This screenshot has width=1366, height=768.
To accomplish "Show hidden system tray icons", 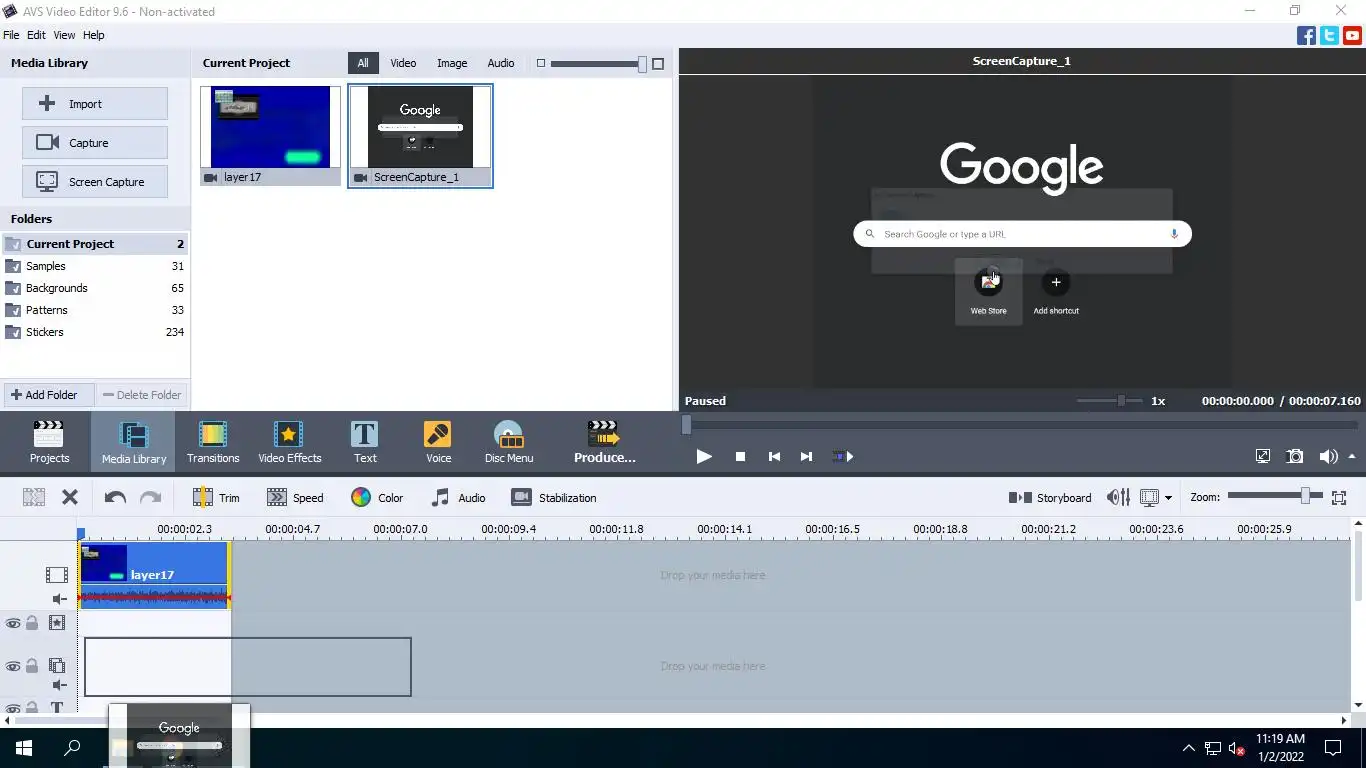I will pos(1188,747).
